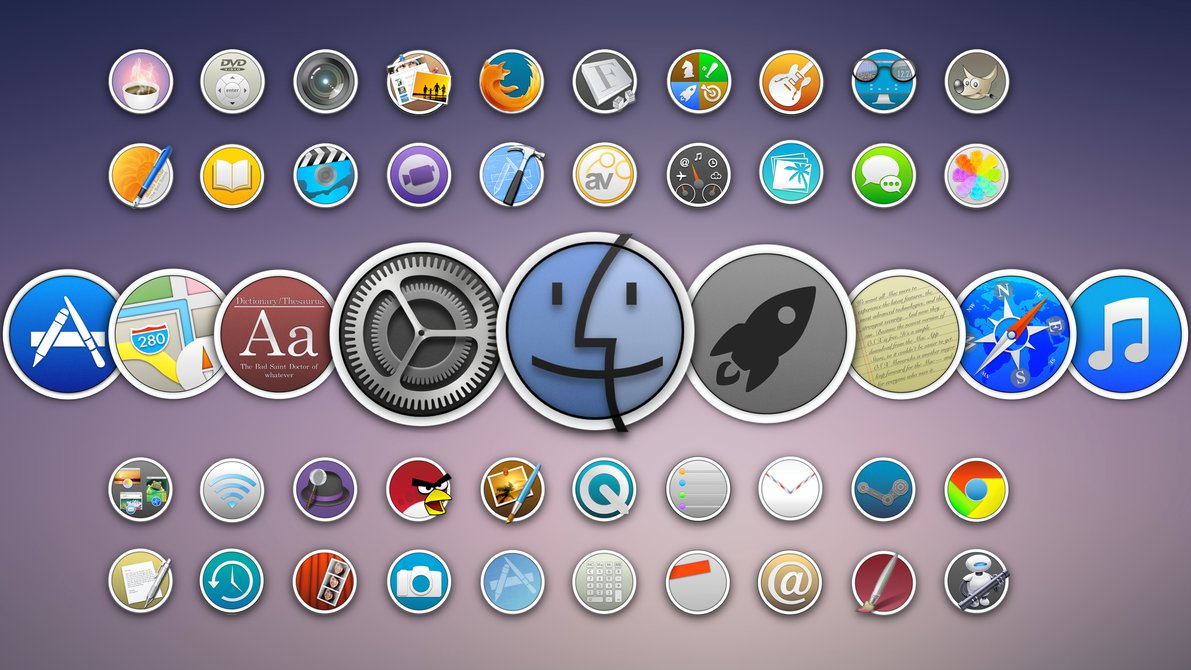Open the desktop windows thumbnails icon
Screen dimensions: 1191x670
point(141,489)
